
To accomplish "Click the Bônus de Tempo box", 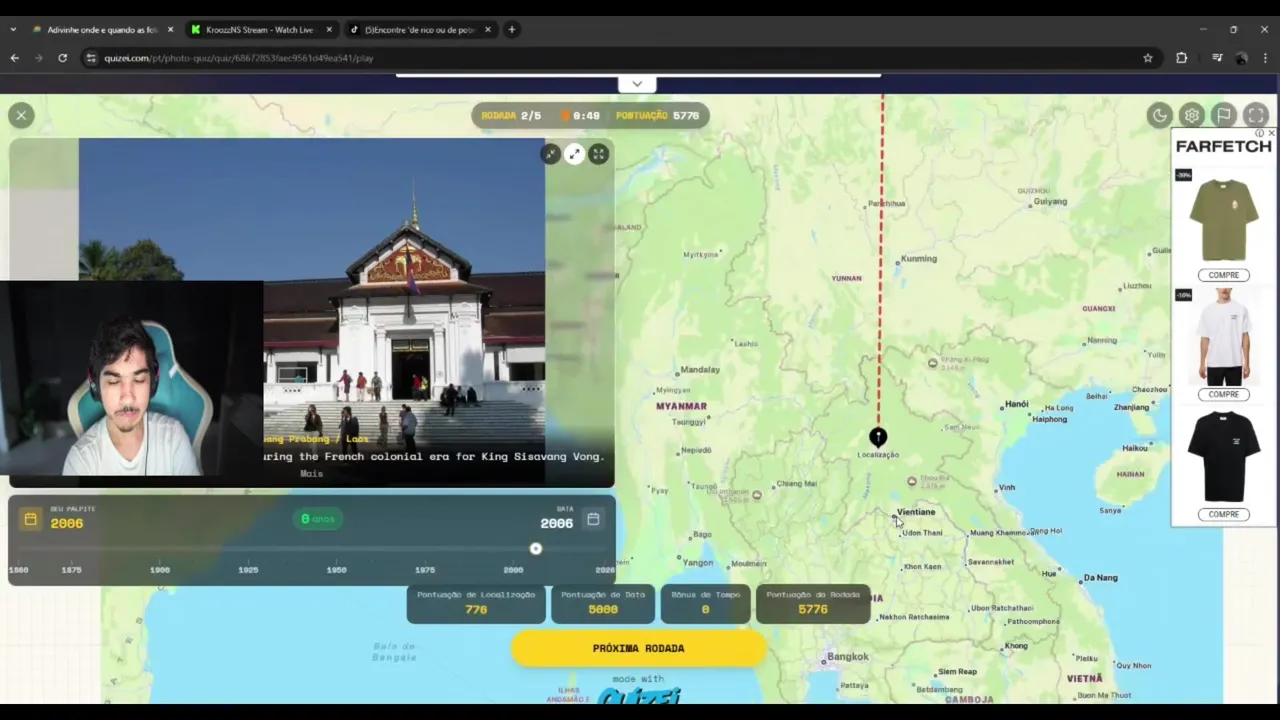I will tap(705, 603).
